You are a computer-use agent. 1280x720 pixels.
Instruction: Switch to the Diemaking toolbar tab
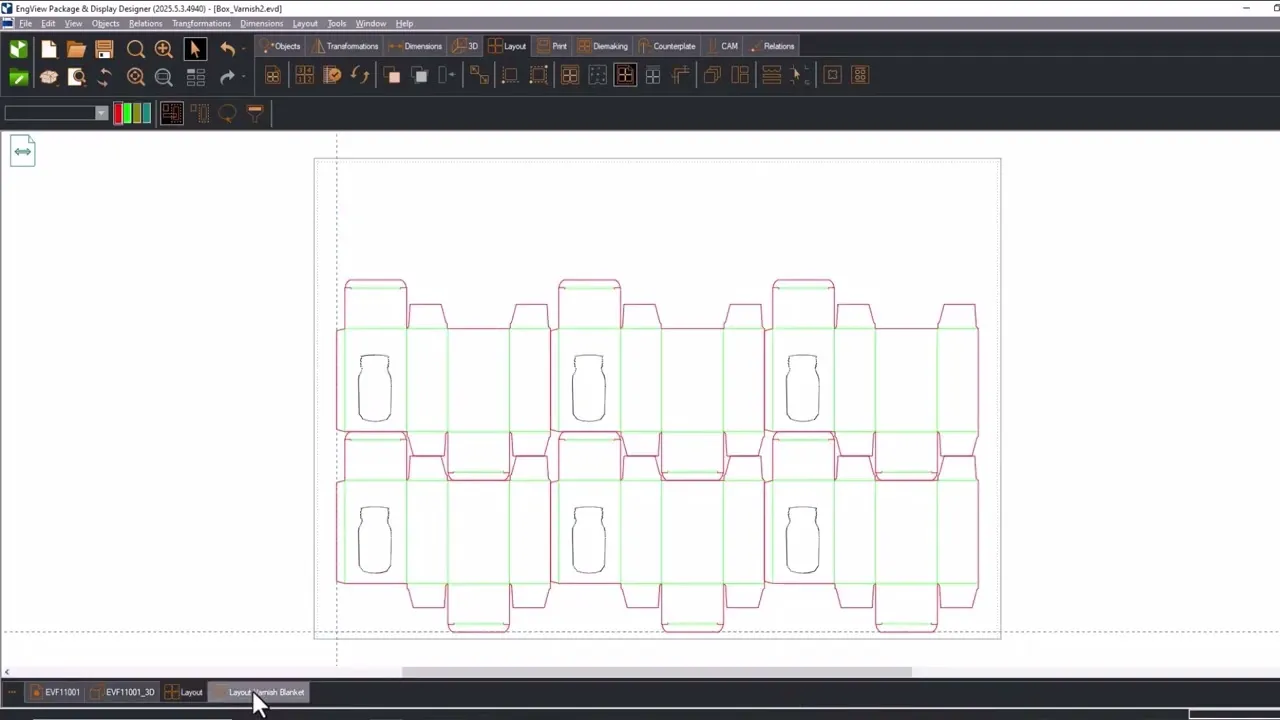(603, 46)
